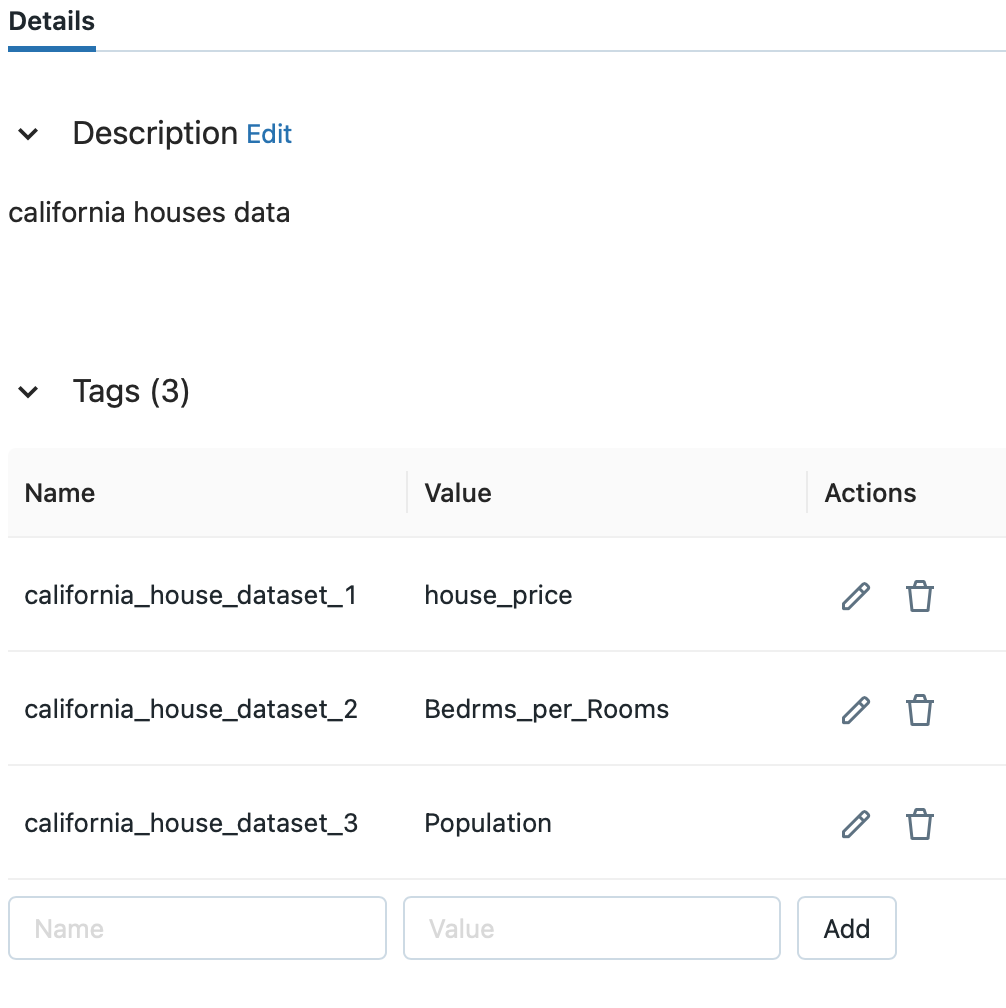The height and width of the screenshot is (1008, 1006).
Task: Select the Actions column header
Action: [x=870, y=493]
